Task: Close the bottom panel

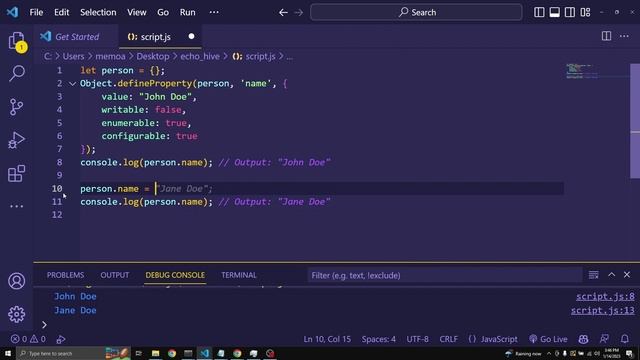Action: [x=627, y=275]
